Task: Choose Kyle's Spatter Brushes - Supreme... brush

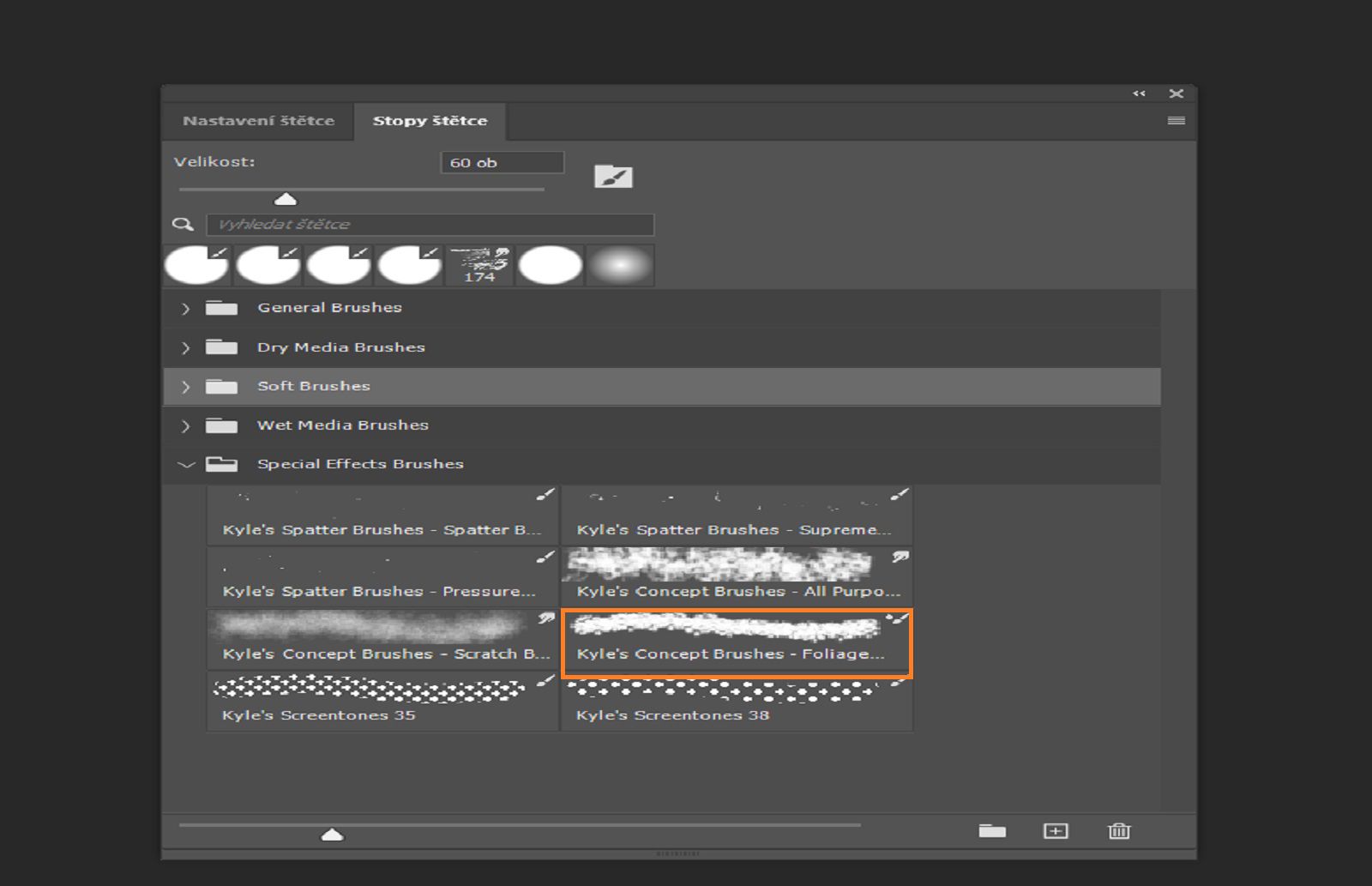Action: (737, 515)
